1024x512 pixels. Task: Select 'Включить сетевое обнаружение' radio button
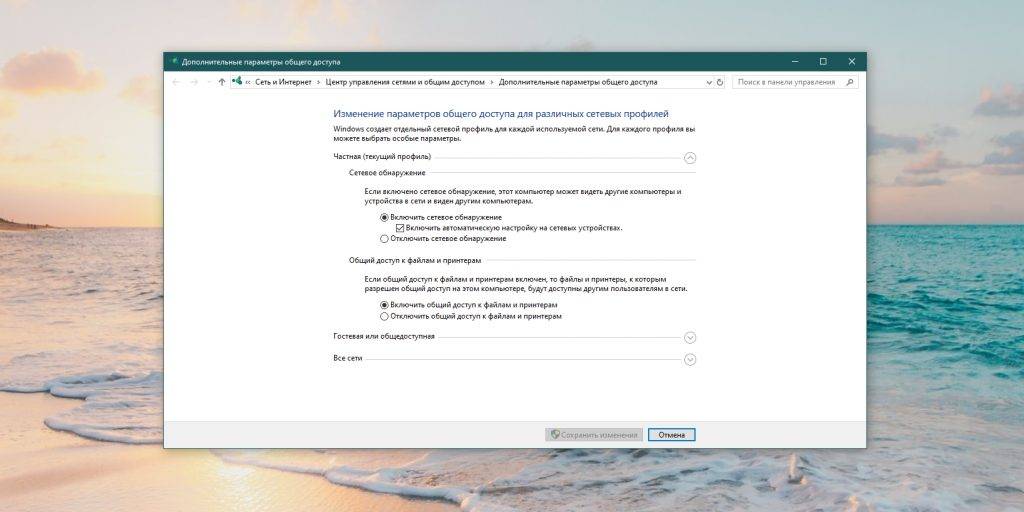pos(384,217)
